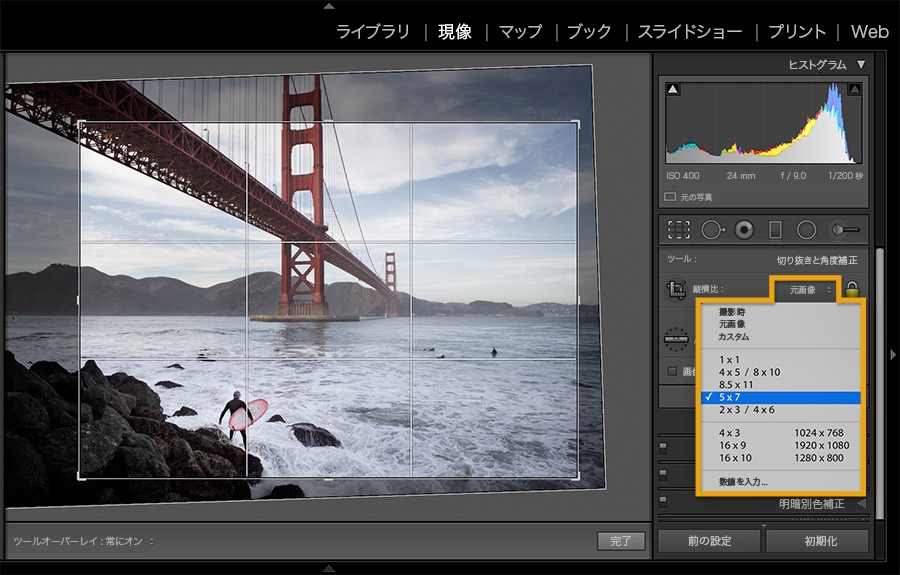900x575 pixels.
Task: Click the crop overlay right edge handle
Action: click(x=578, y=300)
